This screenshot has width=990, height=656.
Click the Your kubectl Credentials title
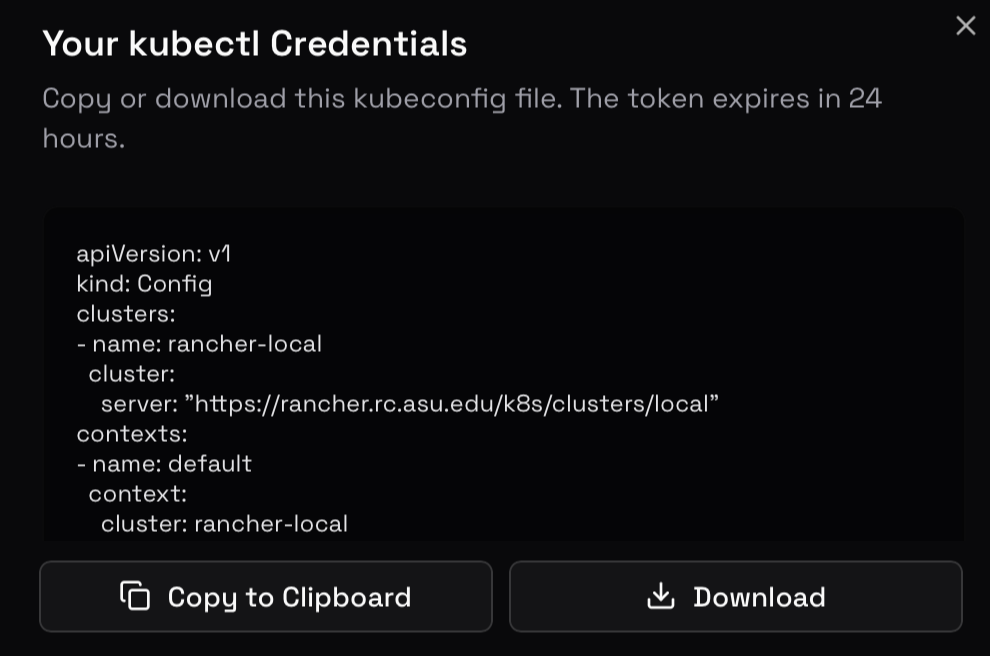pyautogui.click(x=254, y=43)
